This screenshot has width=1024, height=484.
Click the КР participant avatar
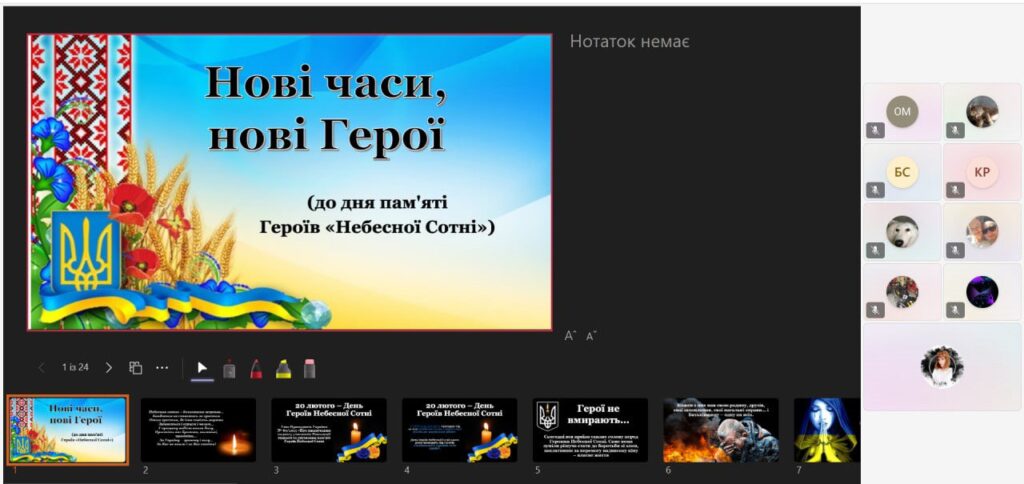click(x=982, y=172)
